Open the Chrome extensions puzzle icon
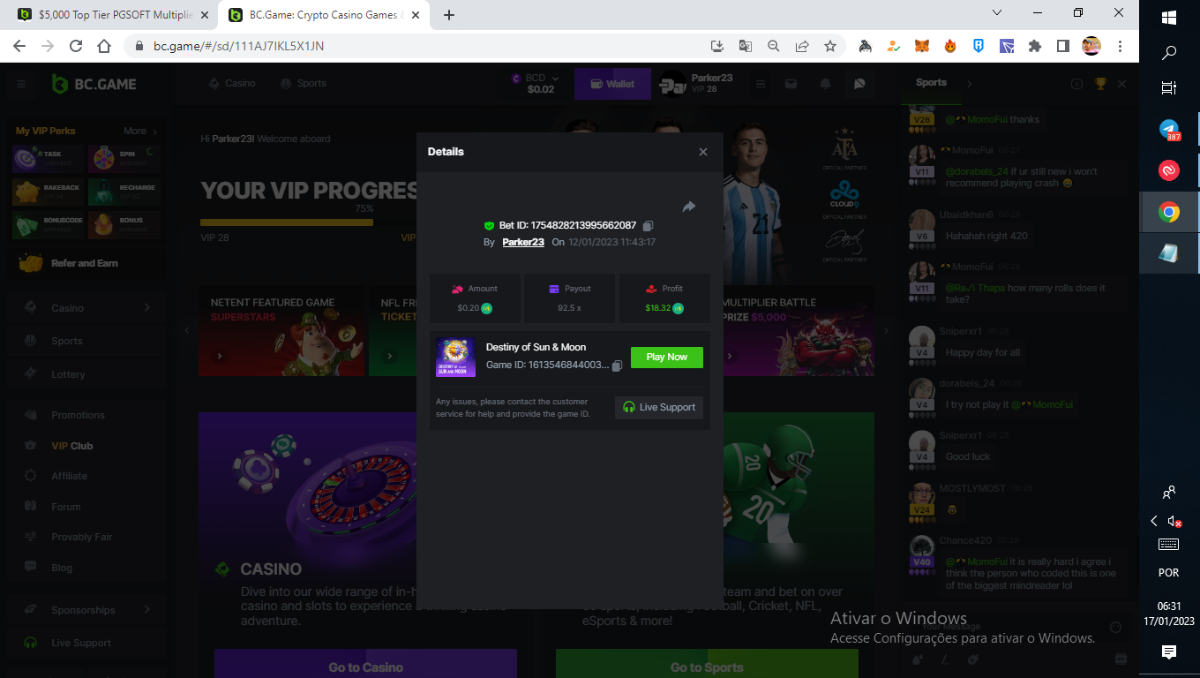The width and height of the screenshot is (1200, 678). [x=1035, y=46]
